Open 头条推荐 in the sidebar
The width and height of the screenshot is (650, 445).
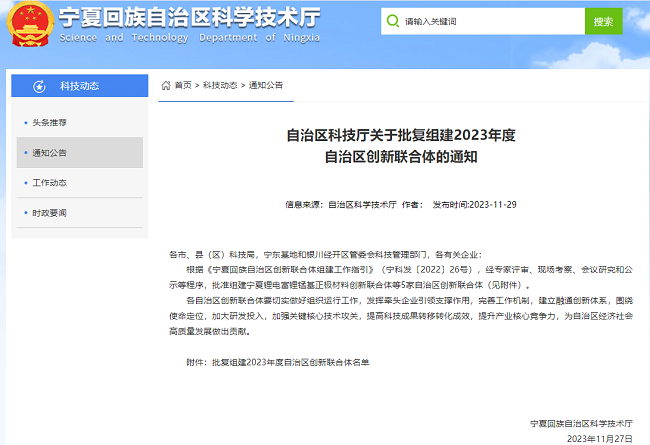click(50, 122)
